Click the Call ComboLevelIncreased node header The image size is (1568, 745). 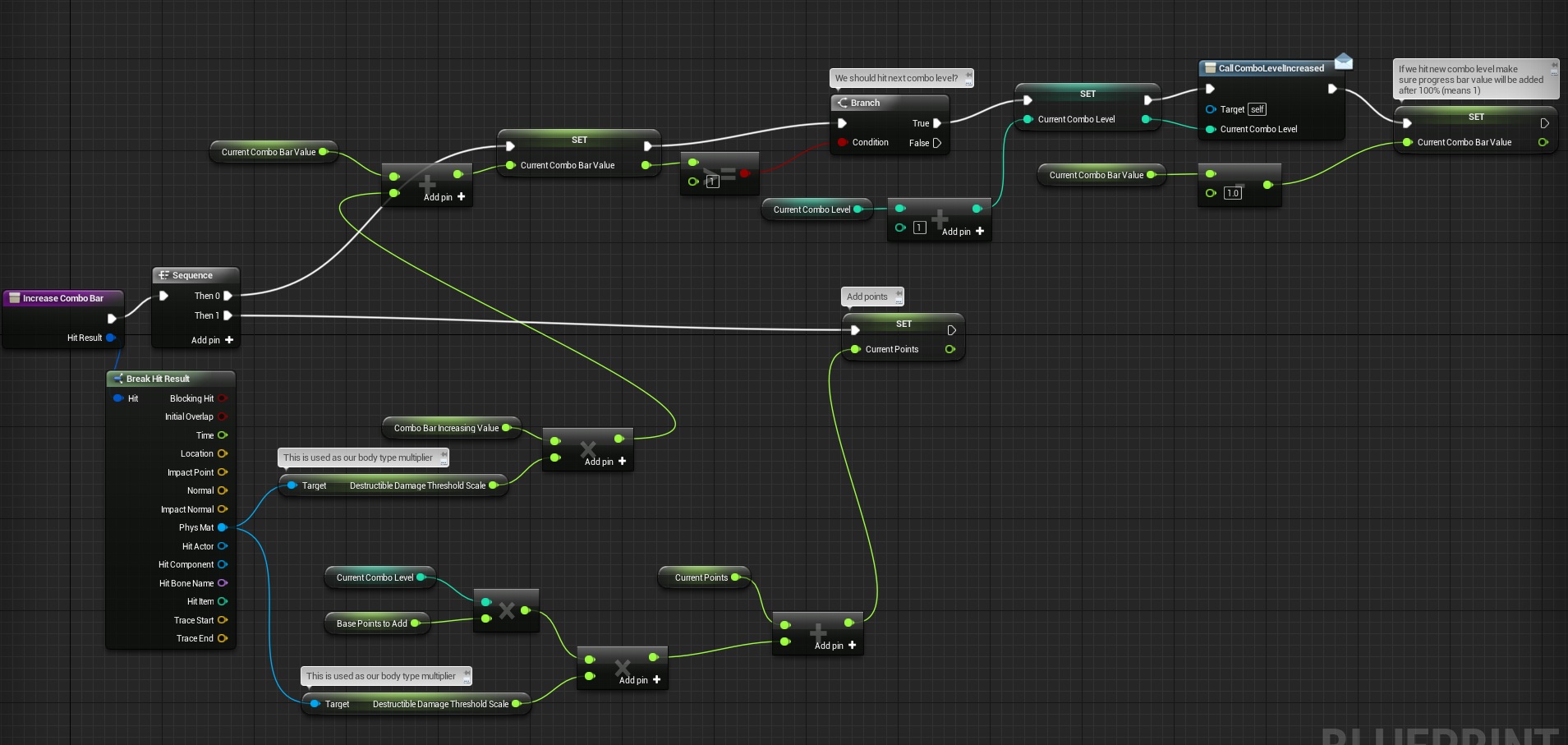click(x=1271, y=68)
